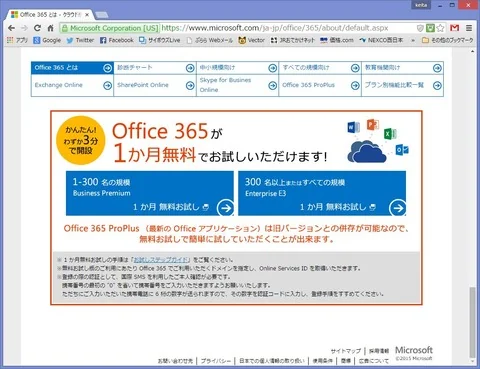Reload the page with the refresh icon
Image resolution: width=480 pixels, height=369 pixels.
pos(37,28)
